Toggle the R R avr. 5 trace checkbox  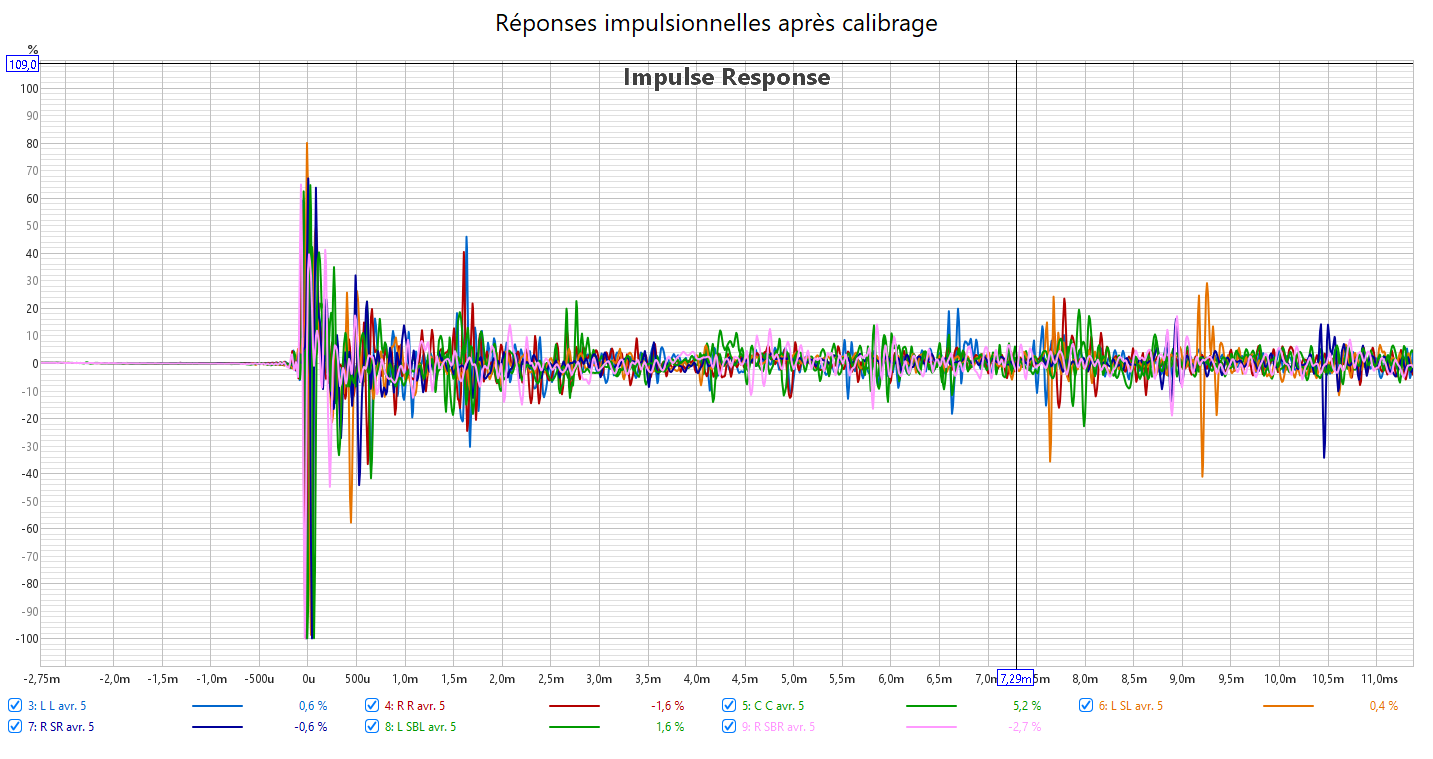point(372,705)
